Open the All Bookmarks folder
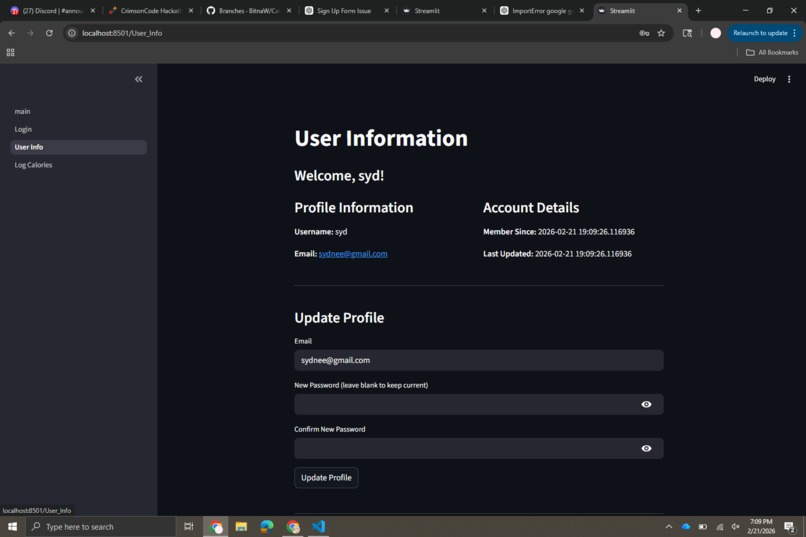806x537 pixels. (772, 52)
